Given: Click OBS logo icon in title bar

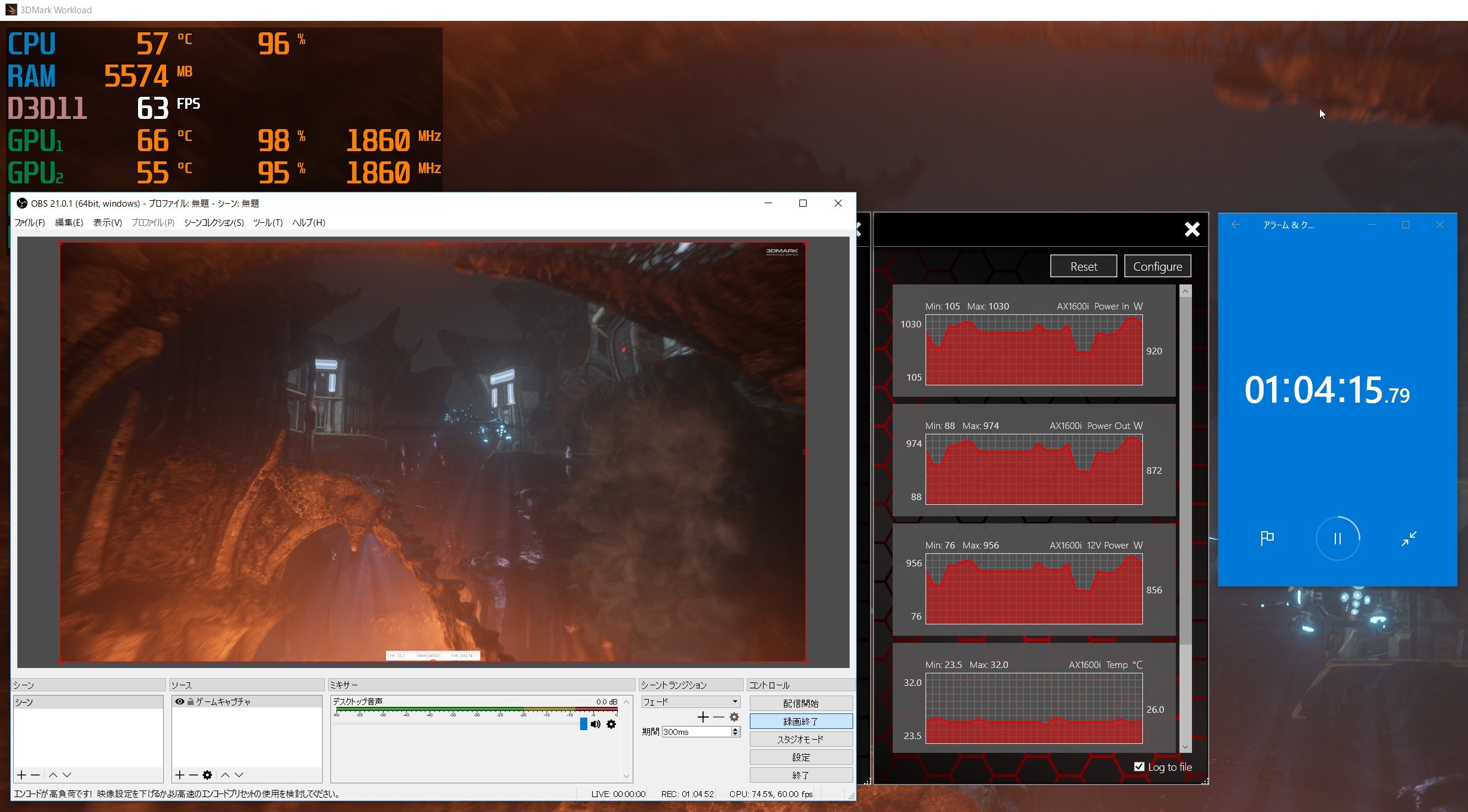Looking at the screenshot, I should (x=22, y=203).
